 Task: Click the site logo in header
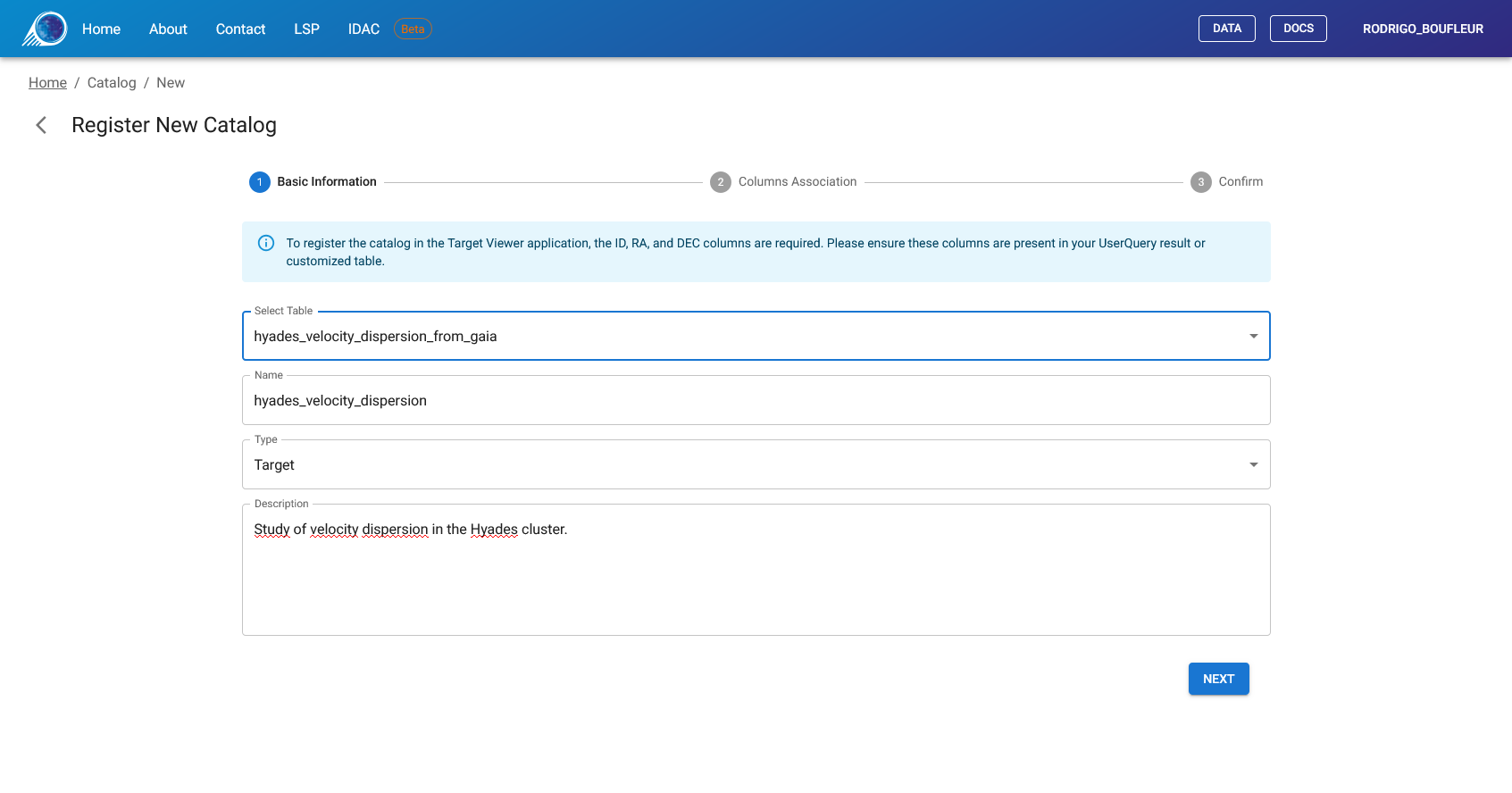[45, 29]
